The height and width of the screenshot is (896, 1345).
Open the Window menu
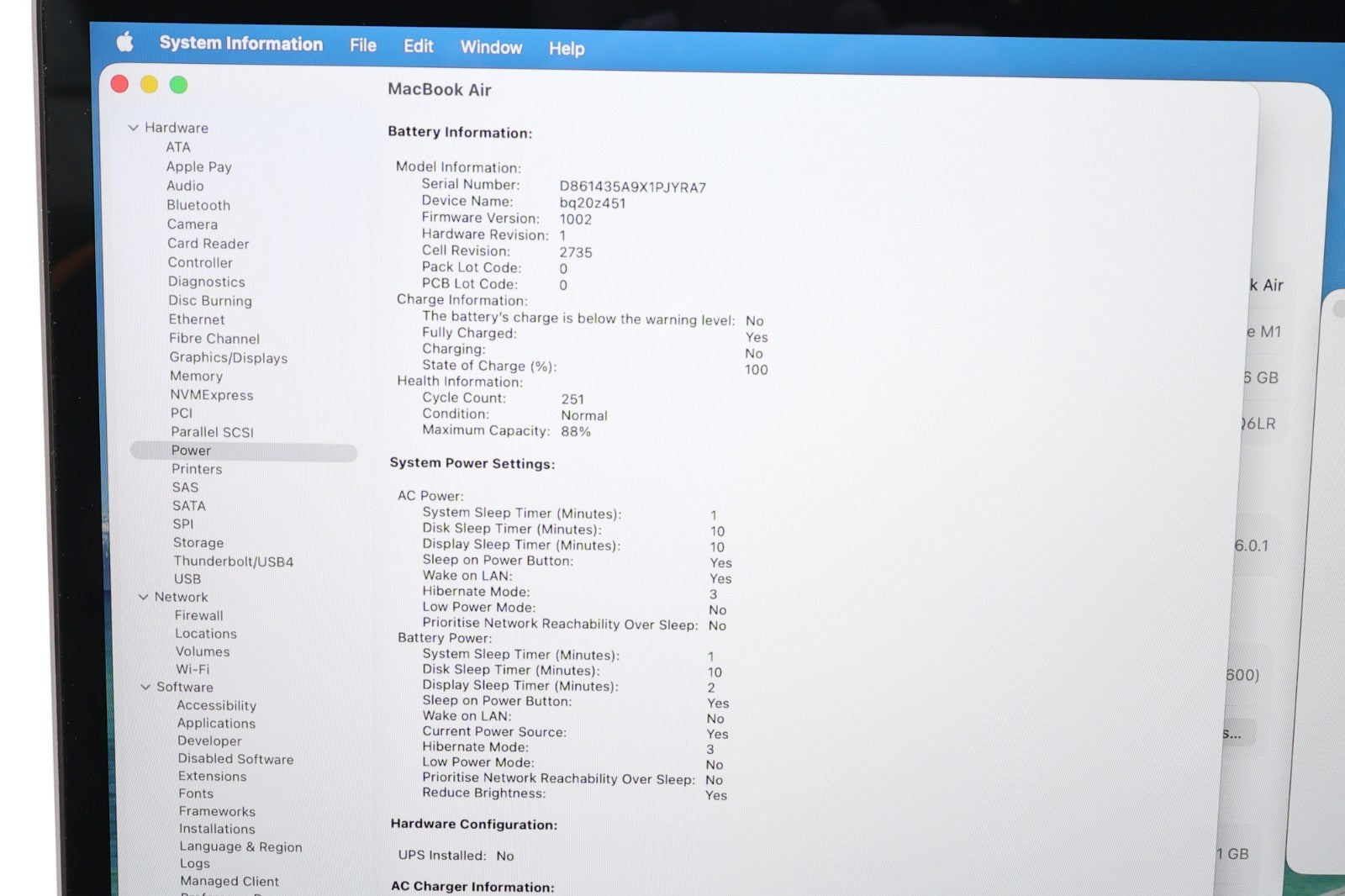[491, 47]
